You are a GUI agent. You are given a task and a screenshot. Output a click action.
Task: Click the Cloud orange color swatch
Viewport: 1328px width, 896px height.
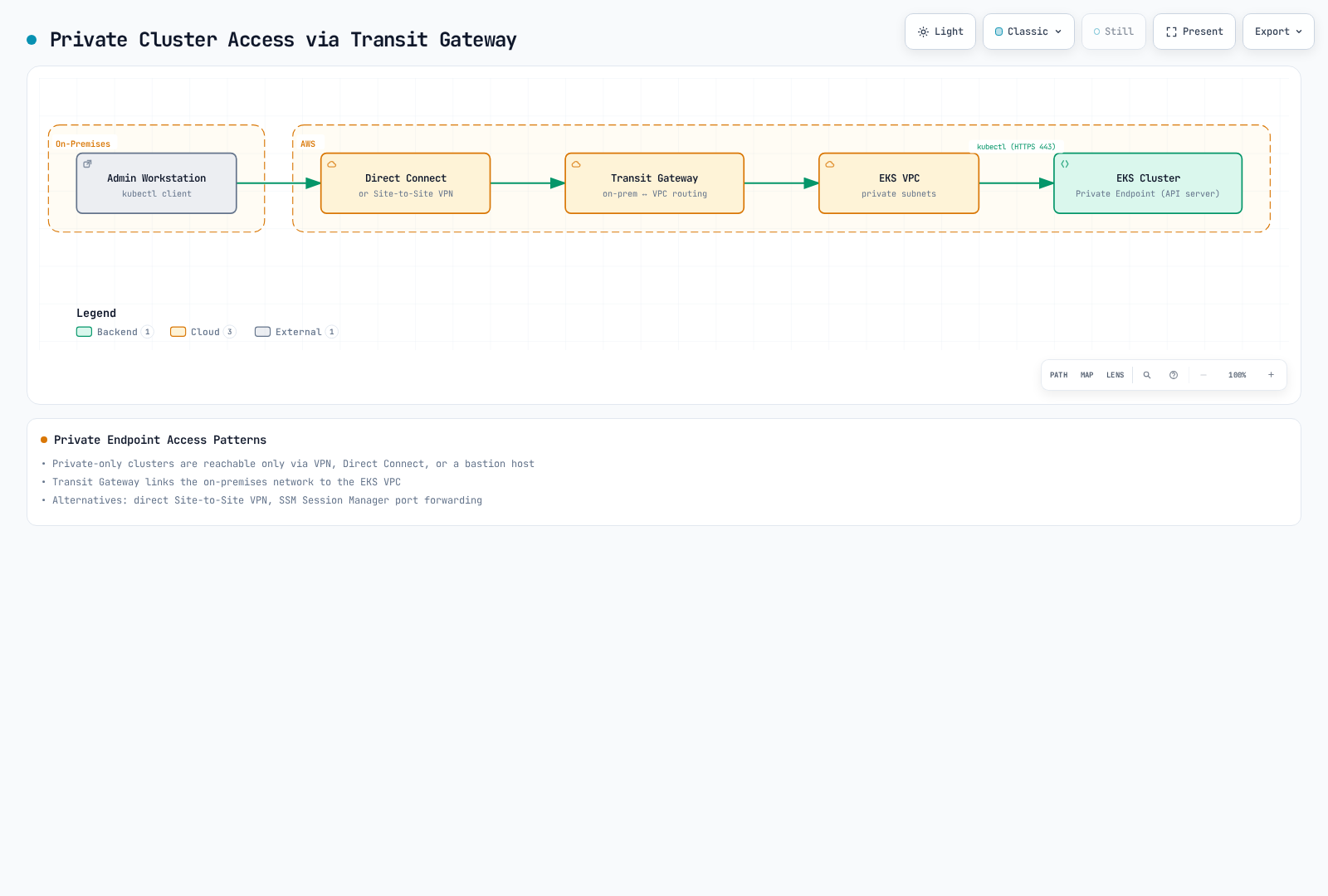(x=178, y=332)
